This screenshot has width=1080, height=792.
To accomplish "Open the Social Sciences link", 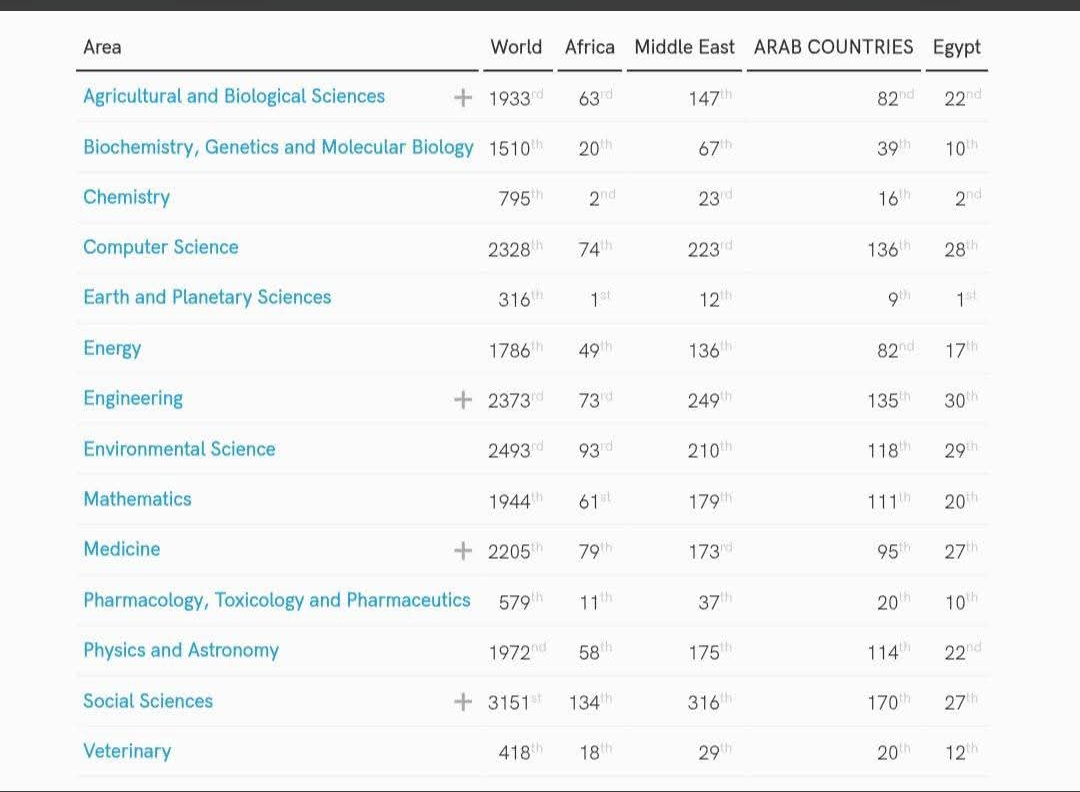I will (x=148, y=701).
